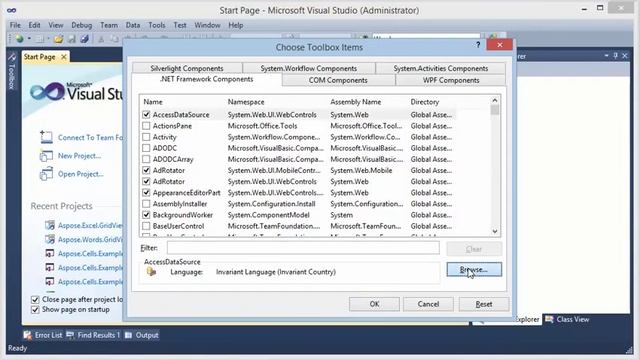
Task: Open the Window menu
Action: pos(207,25)
